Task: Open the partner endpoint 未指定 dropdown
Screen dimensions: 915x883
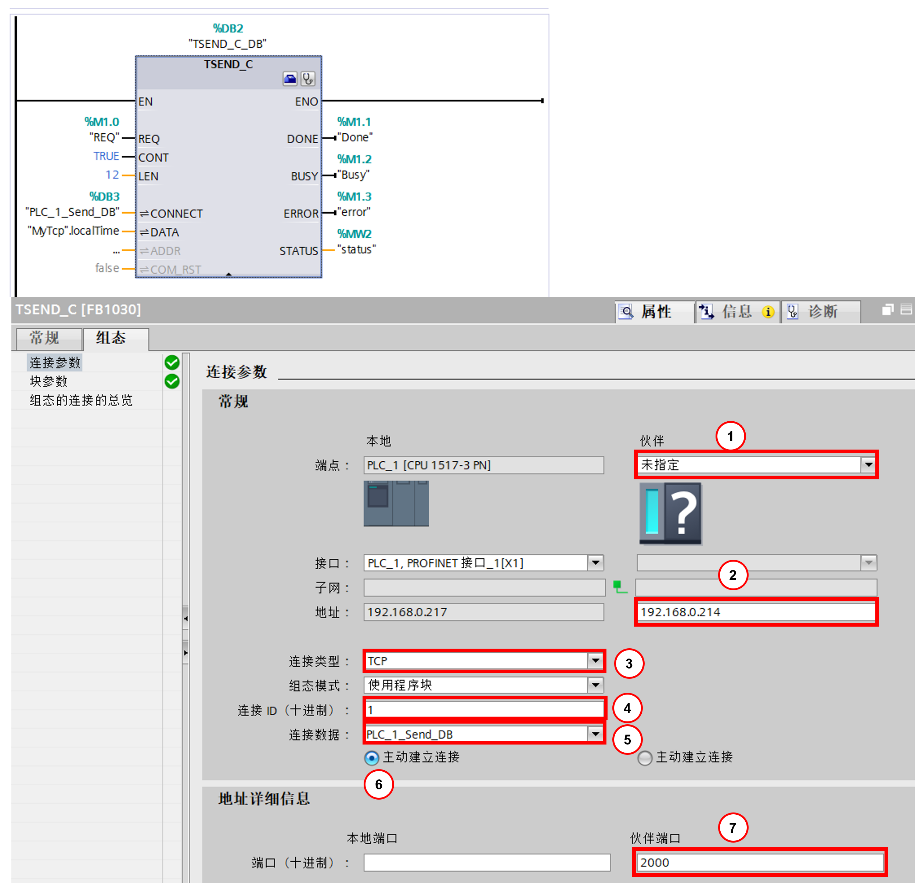Action: [868, 465]
